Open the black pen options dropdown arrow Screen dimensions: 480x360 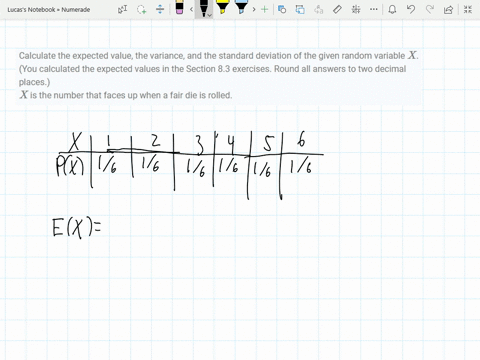pos(209,15)
